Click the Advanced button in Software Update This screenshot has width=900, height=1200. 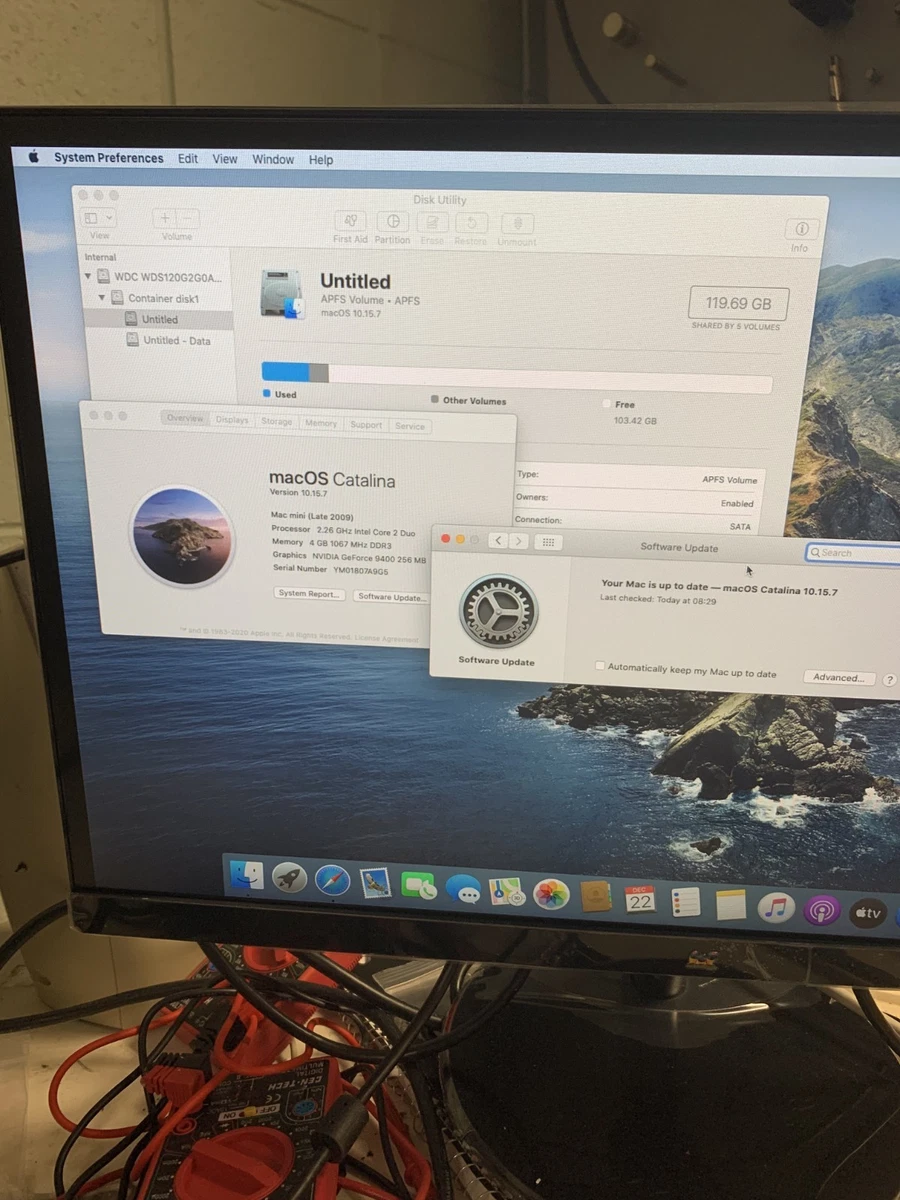pyautogui.click(x=839, y=677)
